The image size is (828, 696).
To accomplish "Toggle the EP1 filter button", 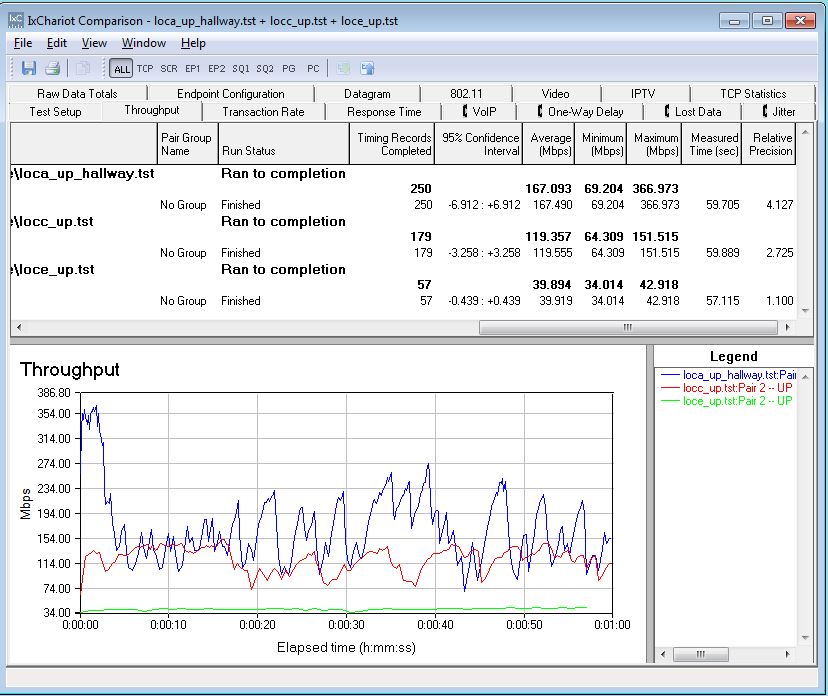I will [193, 69].
